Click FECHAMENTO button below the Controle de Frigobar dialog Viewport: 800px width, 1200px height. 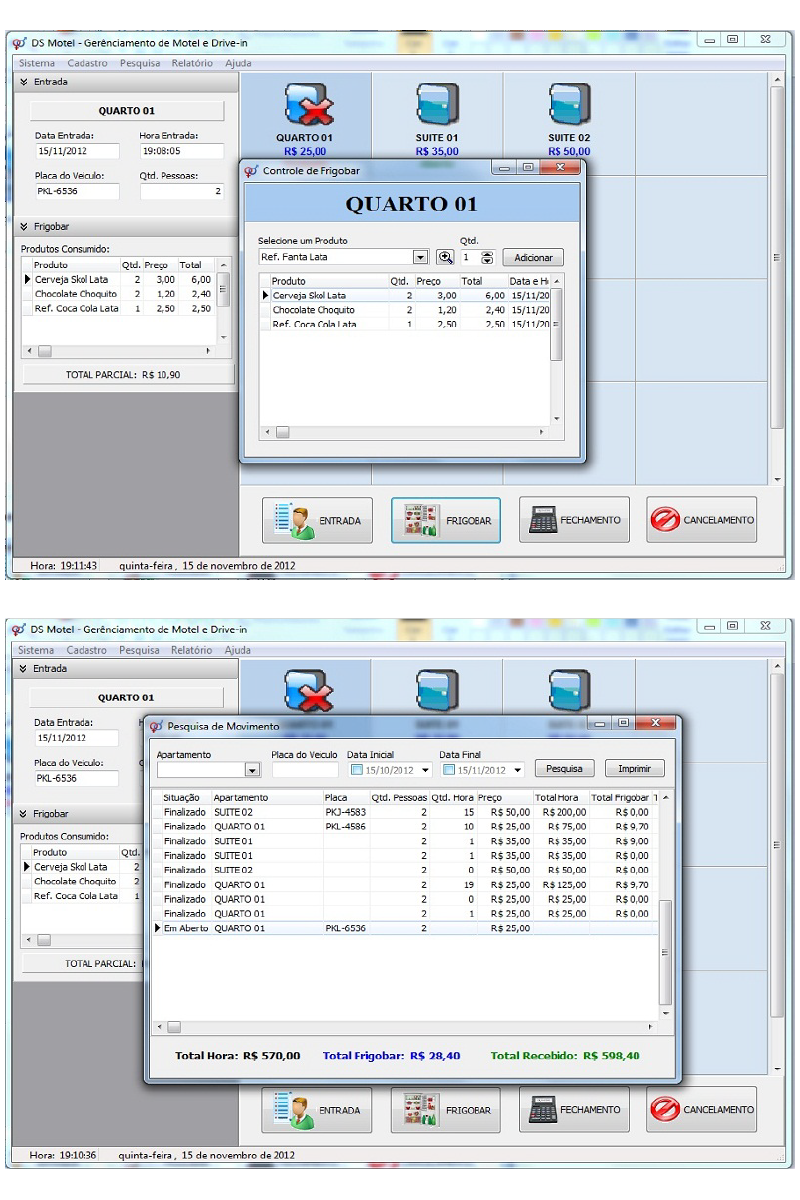coord(574,520)
